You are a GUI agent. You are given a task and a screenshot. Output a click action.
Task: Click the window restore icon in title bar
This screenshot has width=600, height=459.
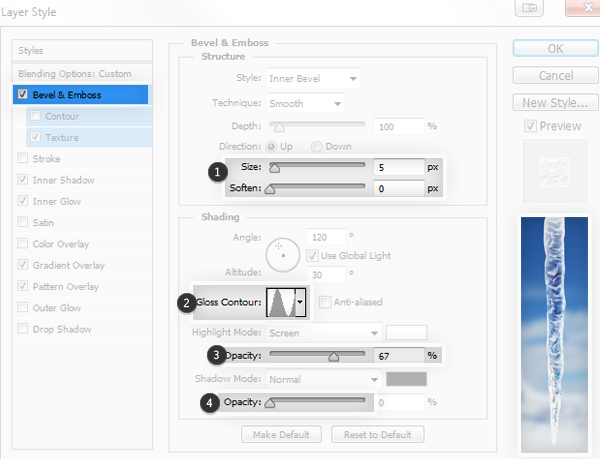click(x=528, y=10)
